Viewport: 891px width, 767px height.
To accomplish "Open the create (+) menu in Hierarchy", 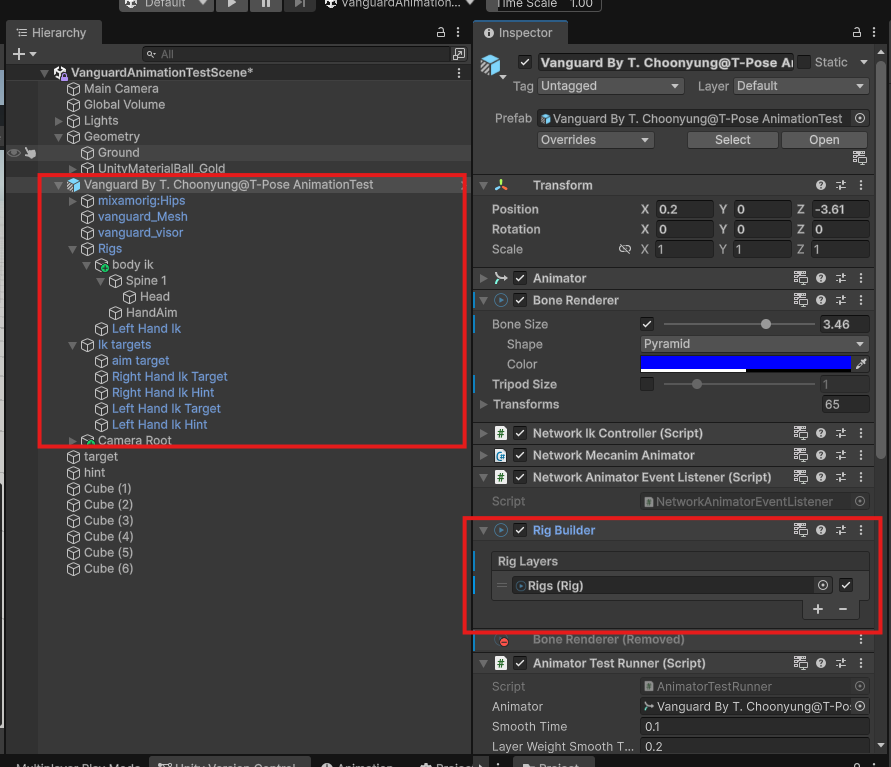I will coord(24,54).
